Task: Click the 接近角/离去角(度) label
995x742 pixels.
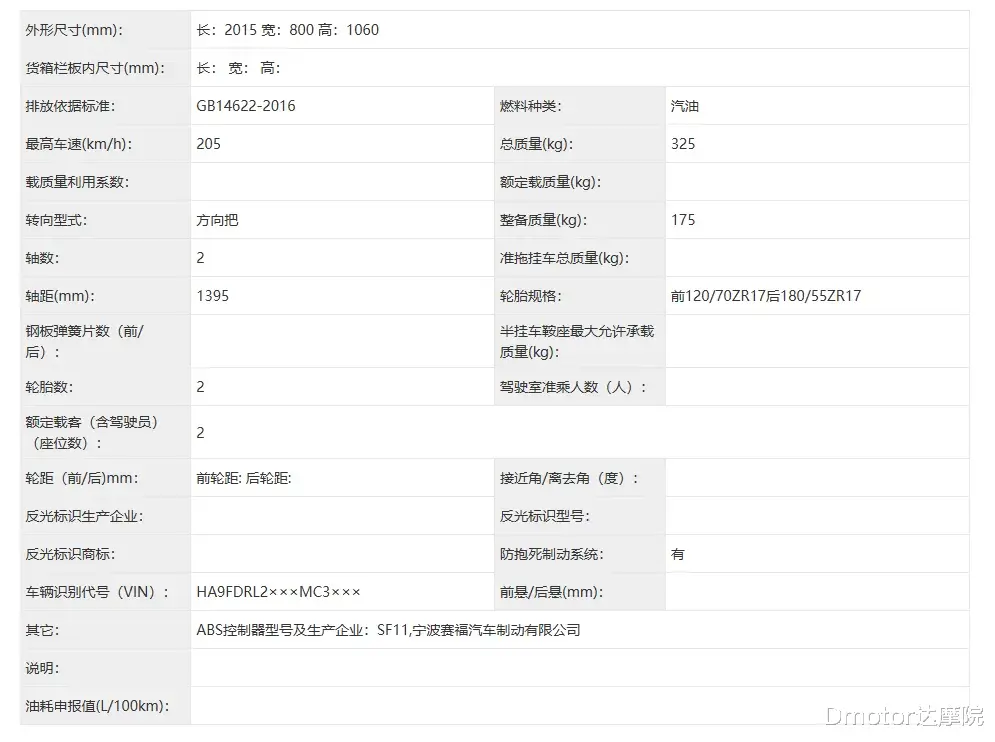Action: [569, 479]
